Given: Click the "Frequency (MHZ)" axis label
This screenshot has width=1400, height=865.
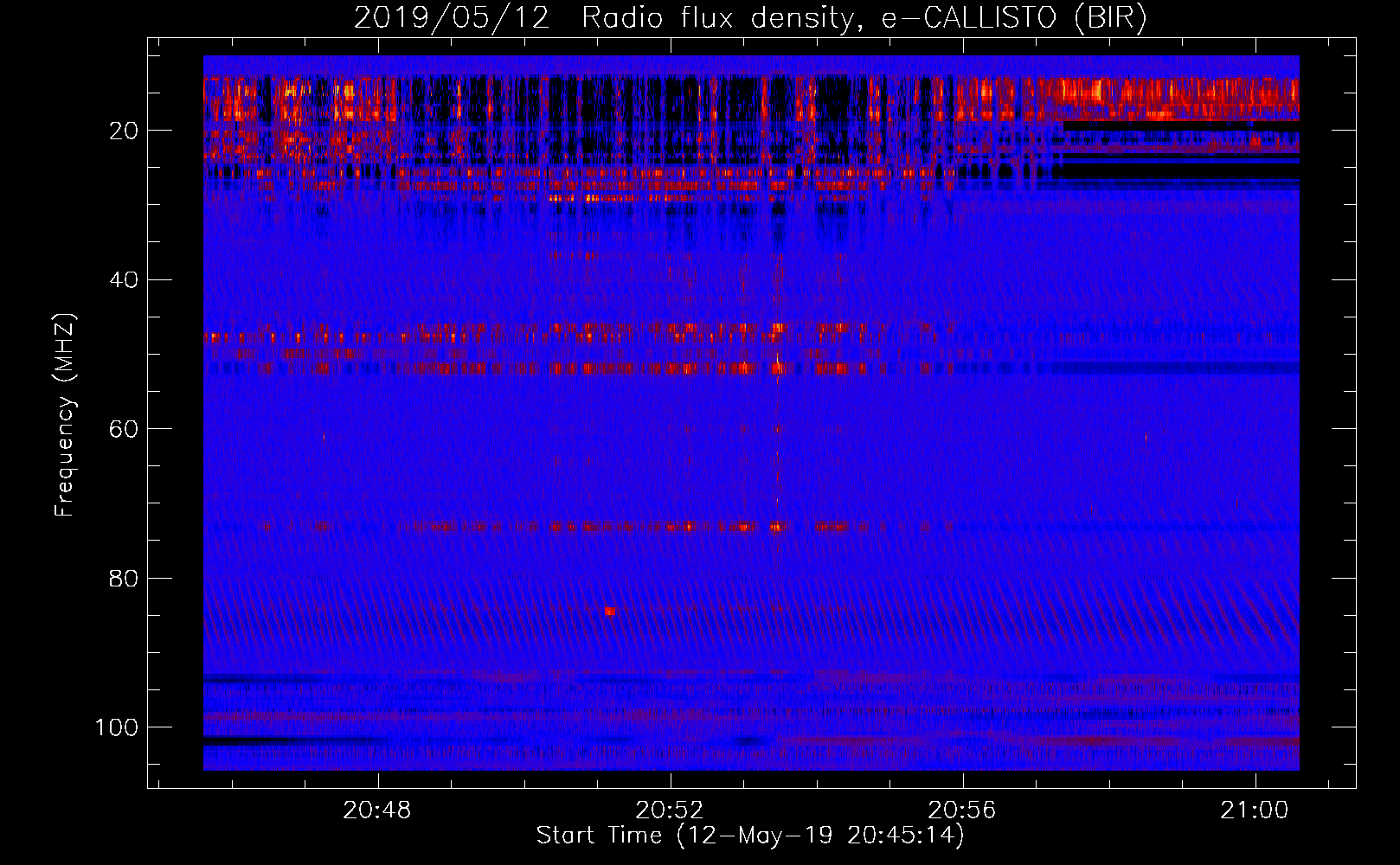Looking at the screenshot, I should click(x=65, y=415).
